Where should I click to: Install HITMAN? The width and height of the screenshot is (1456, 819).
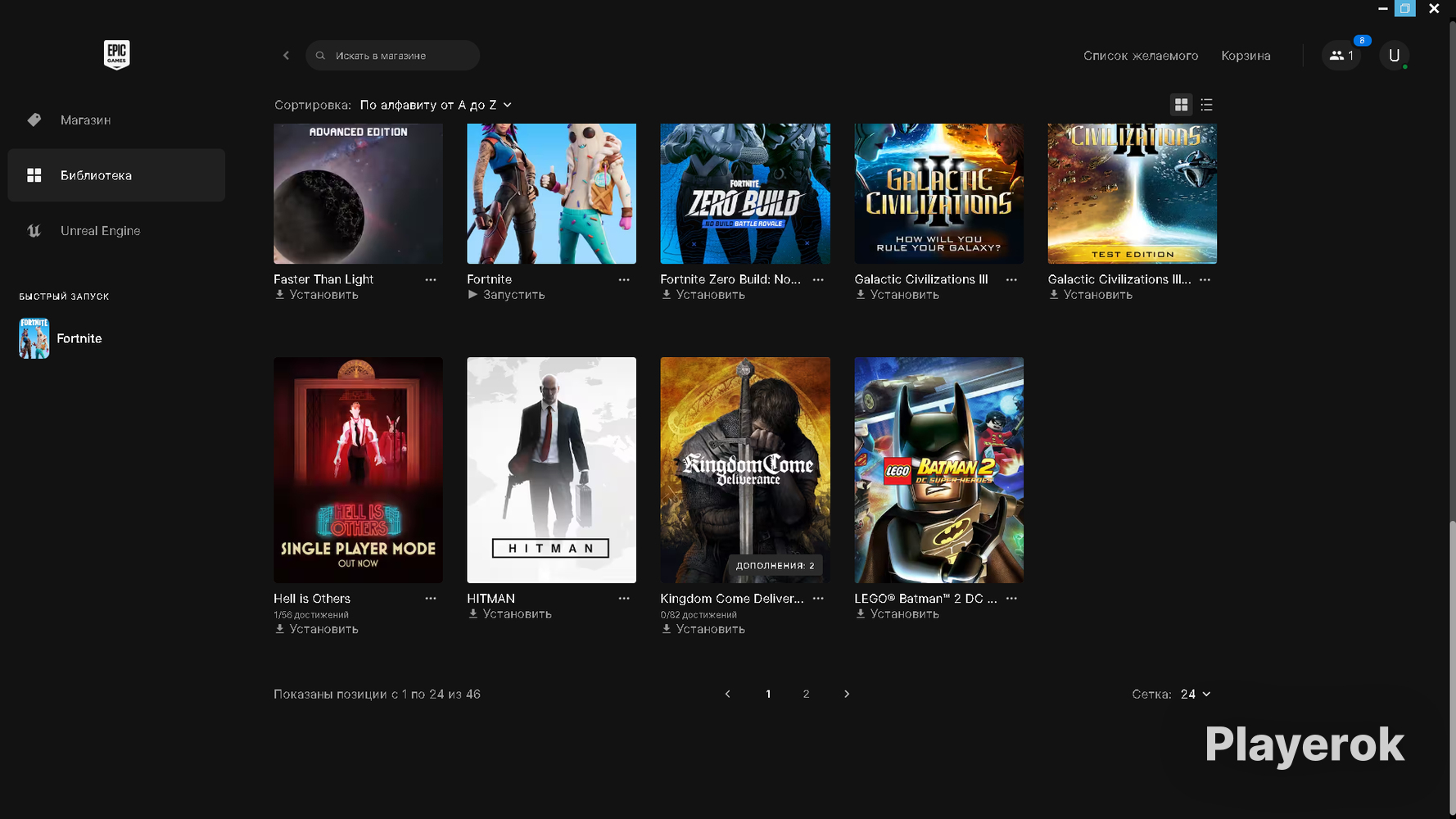click(509, 614)
